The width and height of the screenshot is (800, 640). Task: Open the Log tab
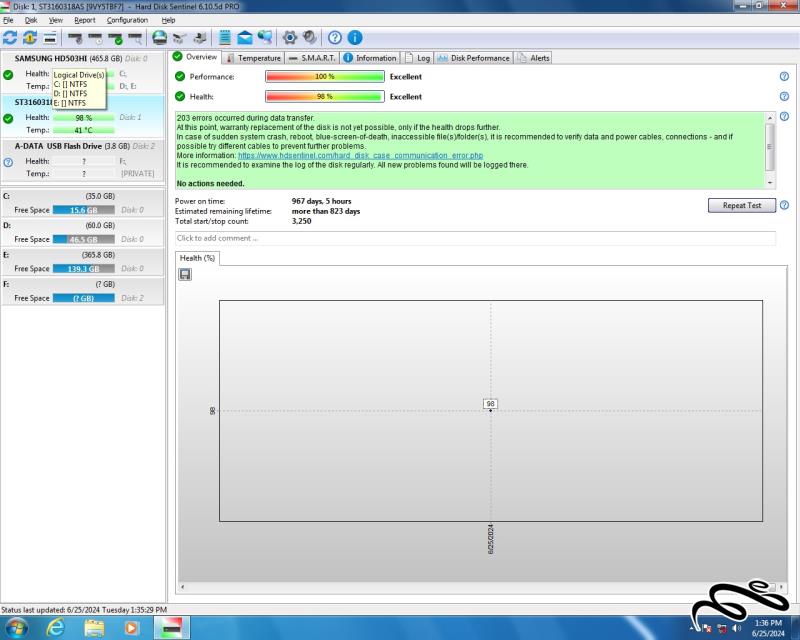(x=417, y=58)
